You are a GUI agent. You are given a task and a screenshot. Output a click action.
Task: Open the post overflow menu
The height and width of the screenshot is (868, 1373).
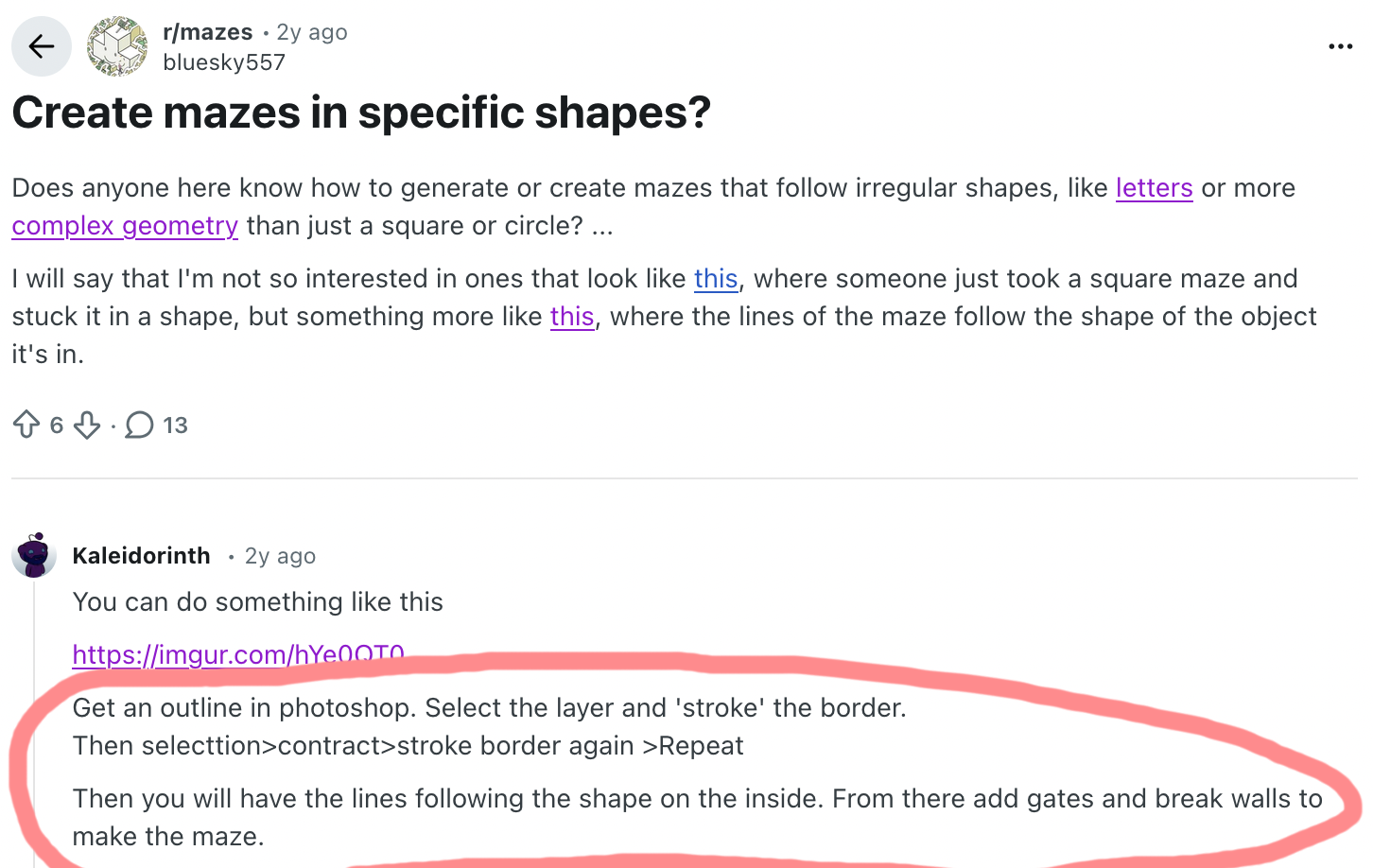click(x=1340, y=45)
